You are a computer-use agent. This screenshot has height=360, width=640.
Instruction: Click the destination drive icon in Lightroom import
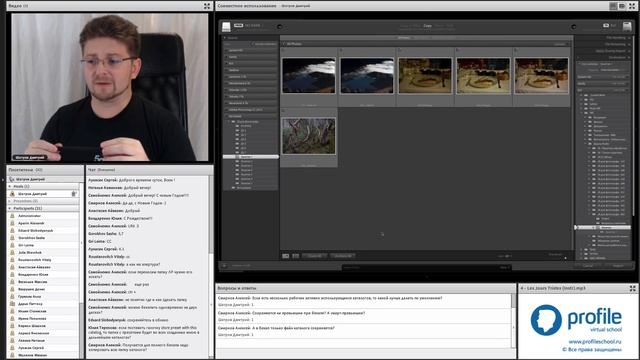(x=627, y=27)
